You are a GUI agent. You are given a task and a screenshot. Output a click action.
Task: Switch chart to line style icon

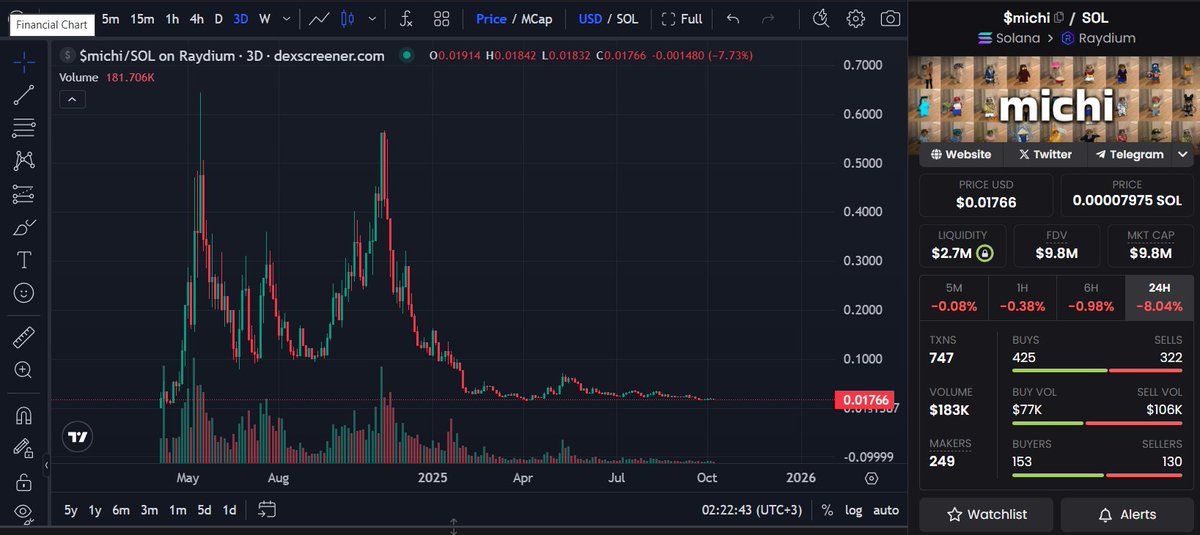tap(320, 18)
